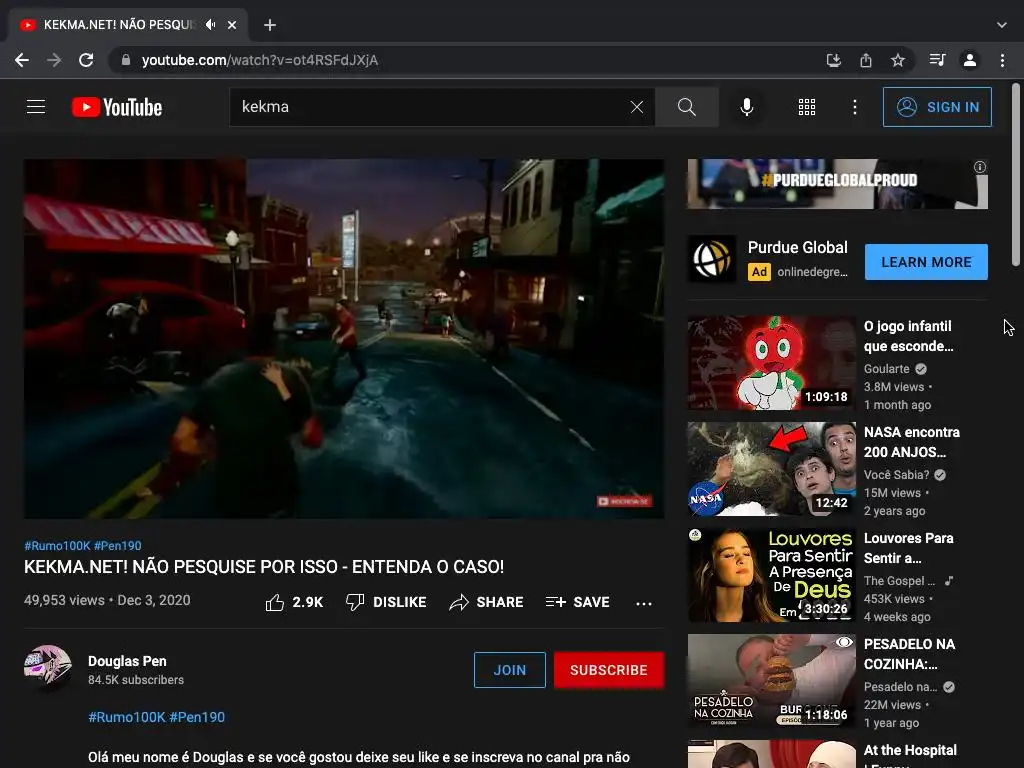Open the Louvores Para Sentir thumbnail
This screenshot has width=1024, height=768.
pyautogui.click(x=771, y=575)
